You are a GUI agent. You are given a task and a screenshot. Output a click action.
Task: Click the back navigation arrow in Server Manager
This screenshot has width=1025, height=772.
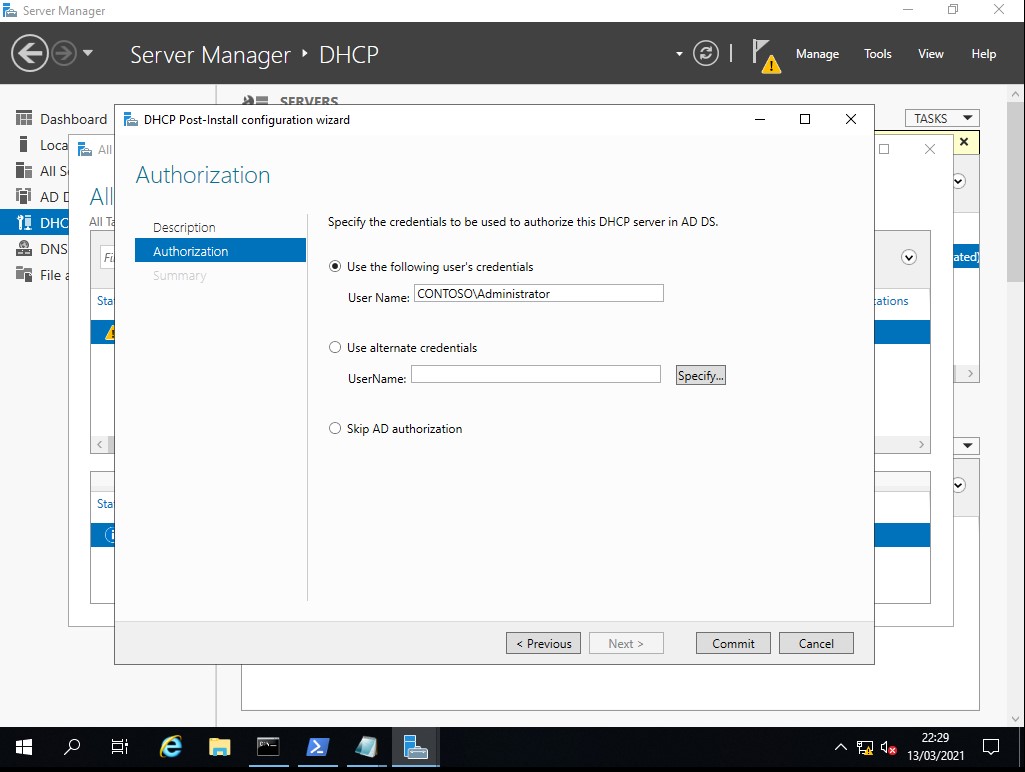(x=31, y=53)
